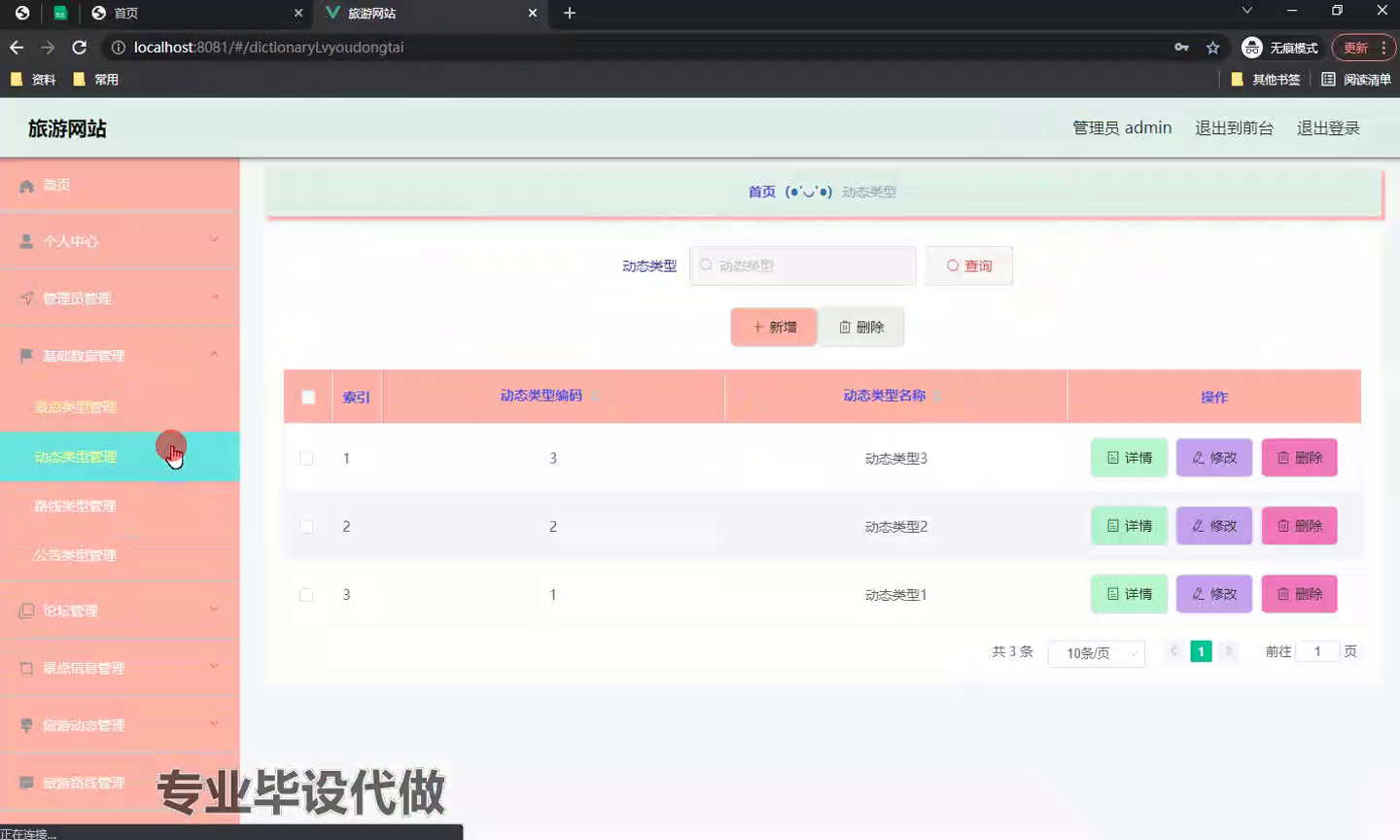Click the paper plane icon beside 管理员管理
1400x840 pixels.
pyautogui.click(x=27, y=298)
